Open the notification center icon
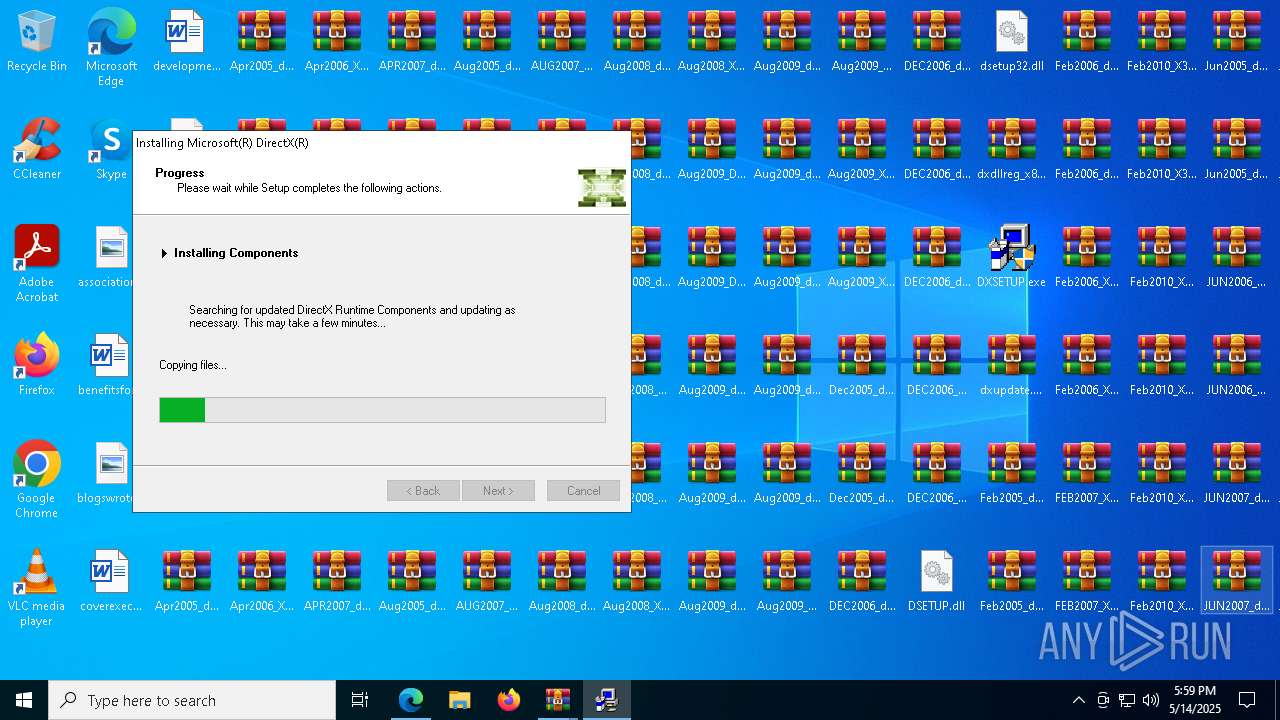Image resolution: width=1280 pixels, height=720 pixels. coord(1247,700)
